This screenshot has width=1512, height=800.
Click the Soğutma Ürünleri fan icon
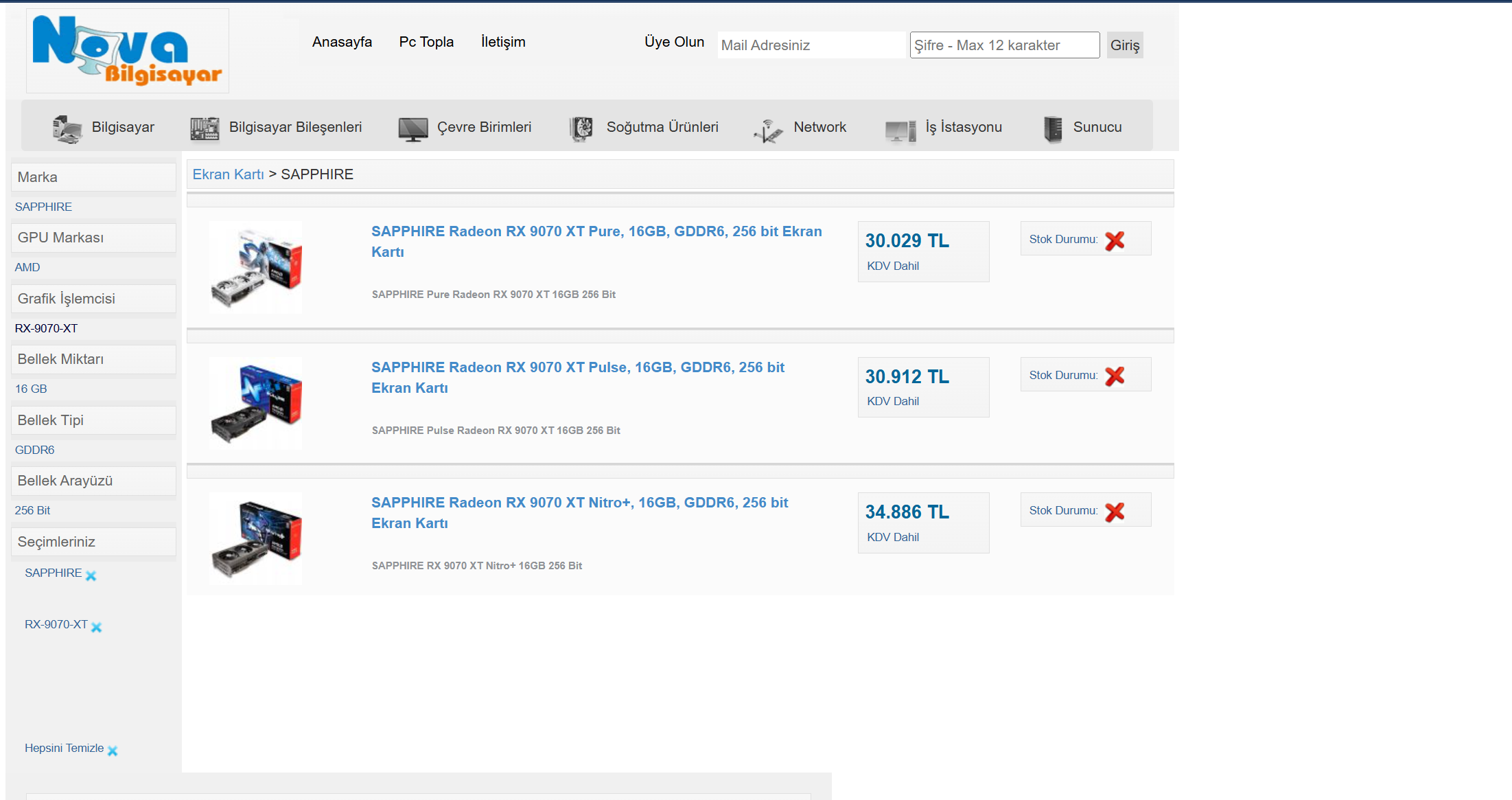[581, 128]
